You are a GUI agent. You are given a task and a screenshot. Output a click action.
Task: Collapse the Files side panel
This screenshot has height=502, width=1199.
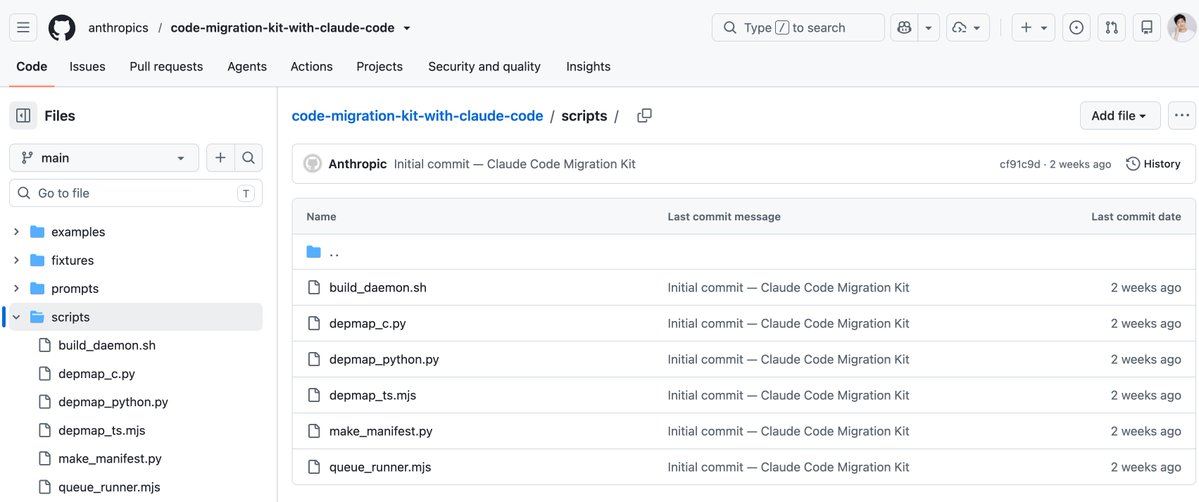point(23,116)
